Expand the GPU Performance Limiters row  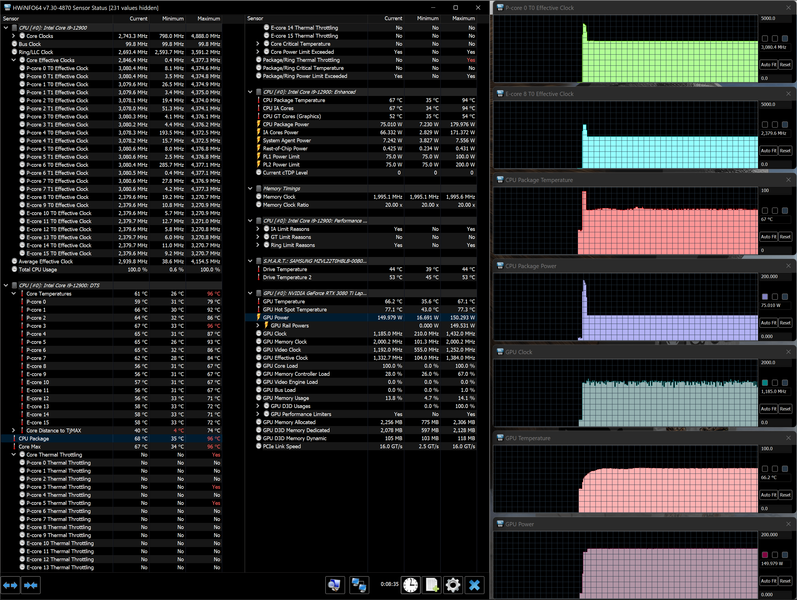point(258,414)
